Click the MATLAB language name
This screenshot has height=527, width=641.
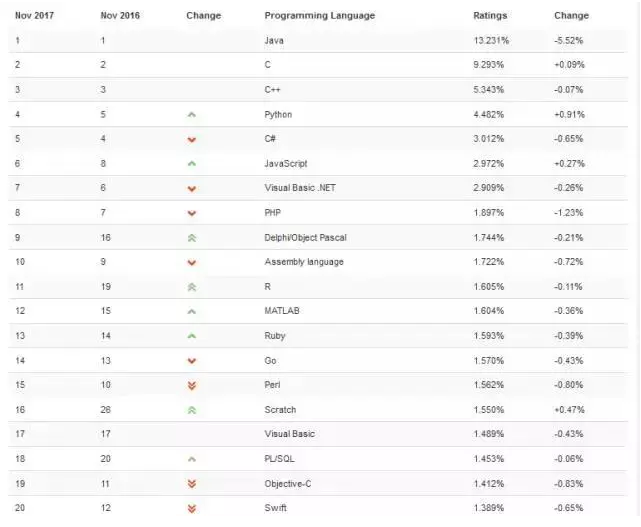(x=282, y=311)
